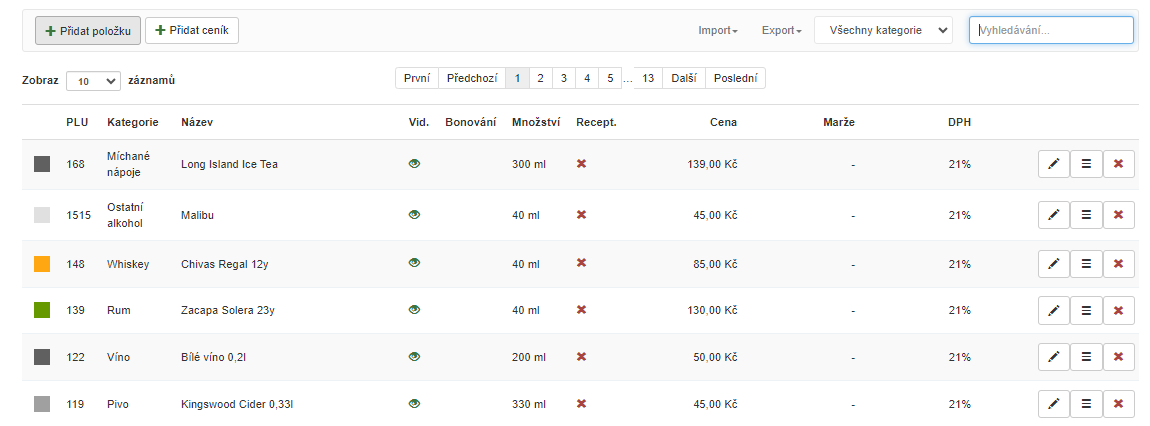Hide Bílé víno 0,2l using eye icon
The width and height of the screenshot is (1150, 426).
414,356
